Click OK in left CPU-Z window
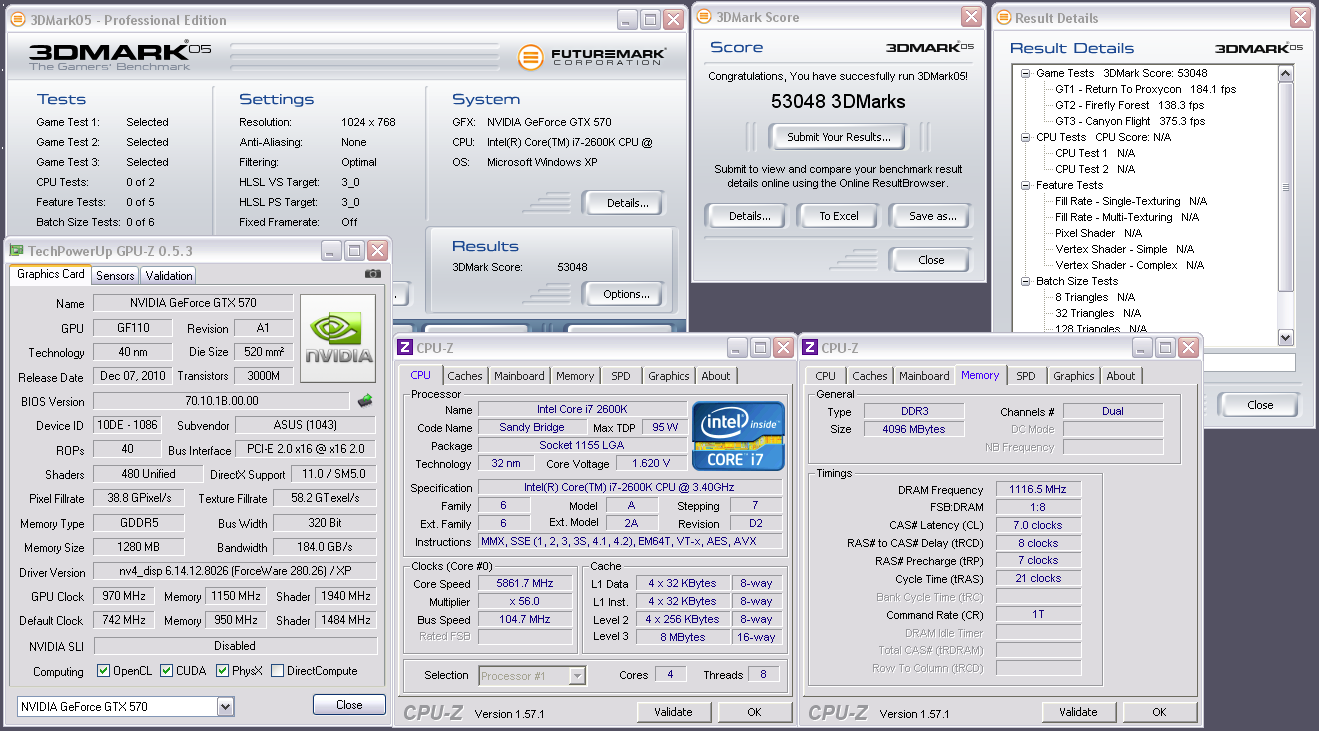The height and width of the screenshot is (731, 1319). pos(754,712)
